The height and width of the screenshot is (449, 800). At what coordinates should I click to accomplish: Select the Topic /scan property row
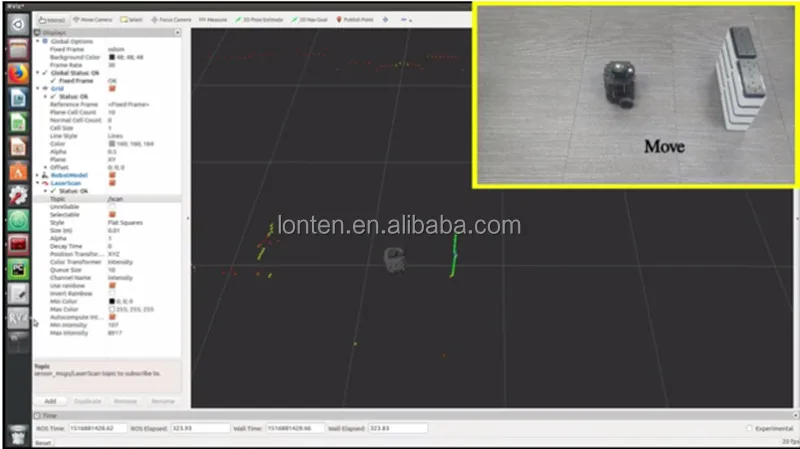107,199
